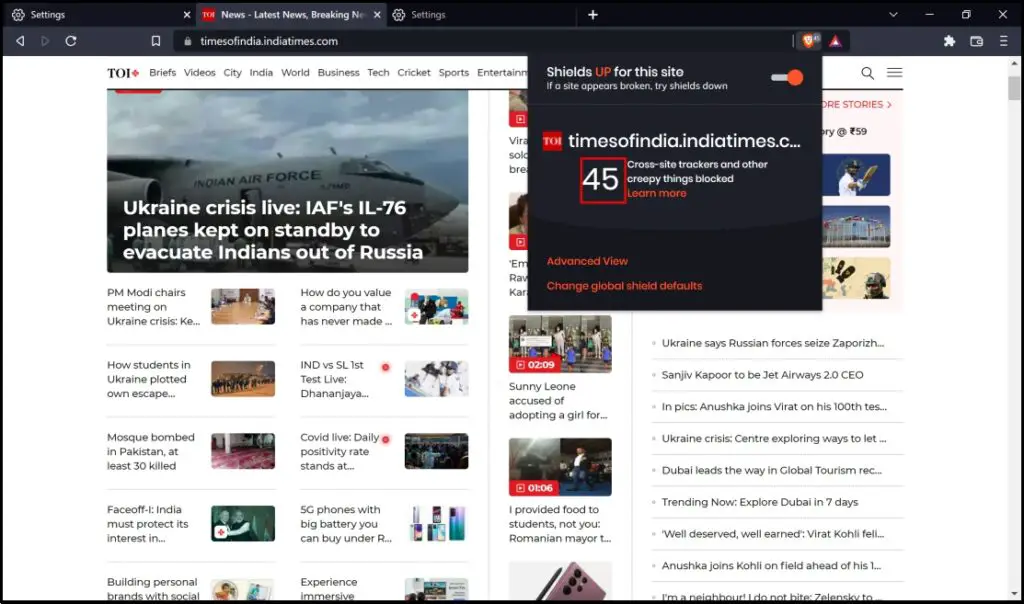
Task: Click the scrollbar down arrow
Action: (1014, 594)
